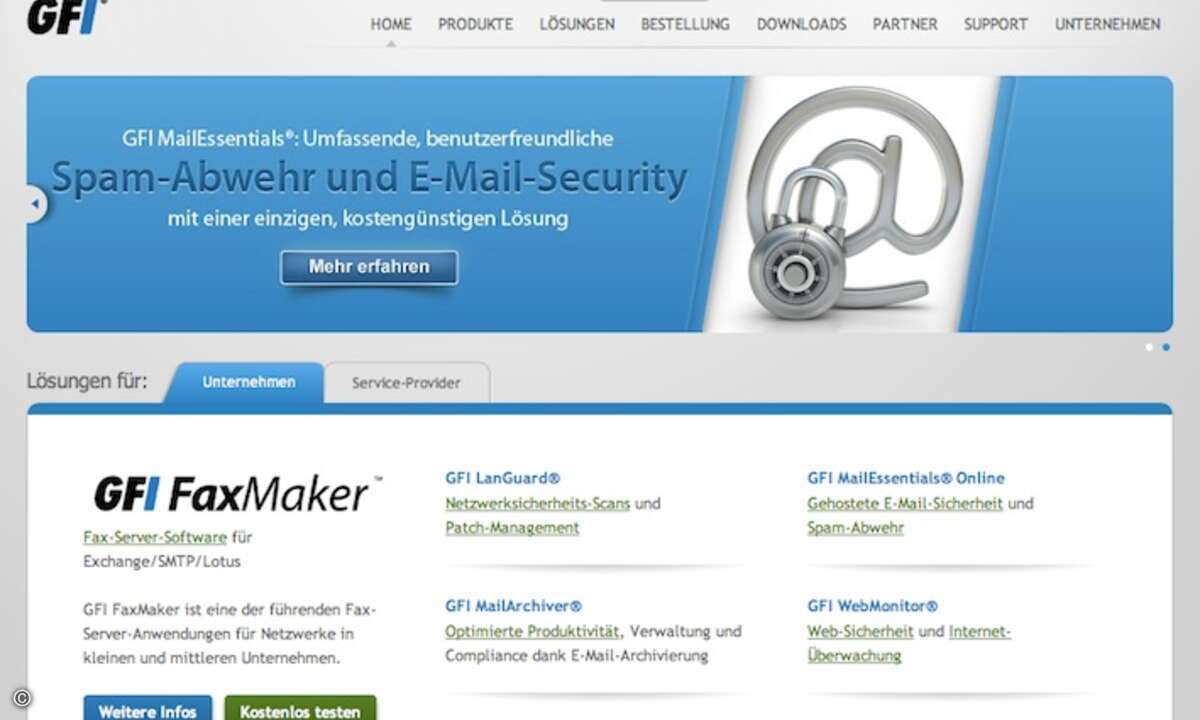
Task: Click the GFI logo in header
Action: point(67,15)
